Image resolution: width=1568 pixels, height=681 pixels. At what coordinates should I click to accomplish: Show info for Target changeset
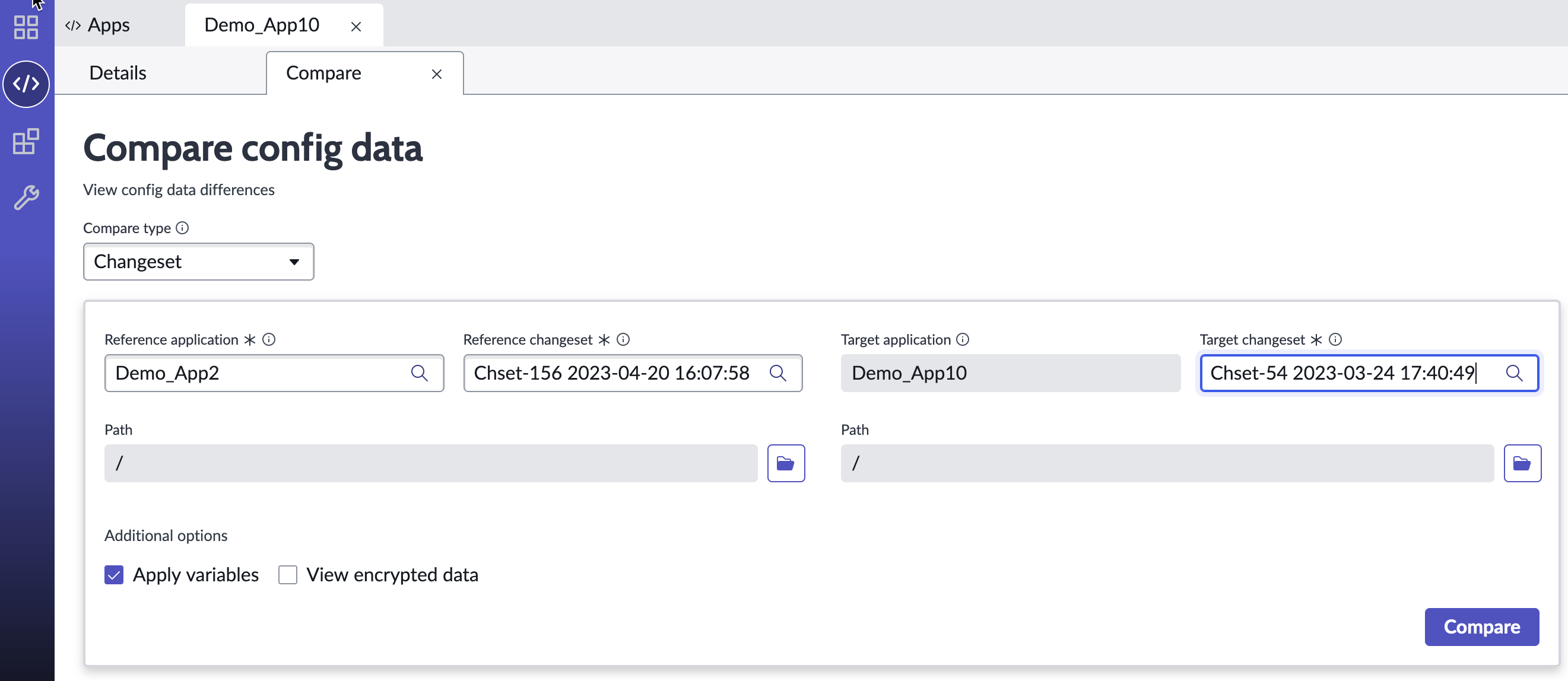(1335, 339)
